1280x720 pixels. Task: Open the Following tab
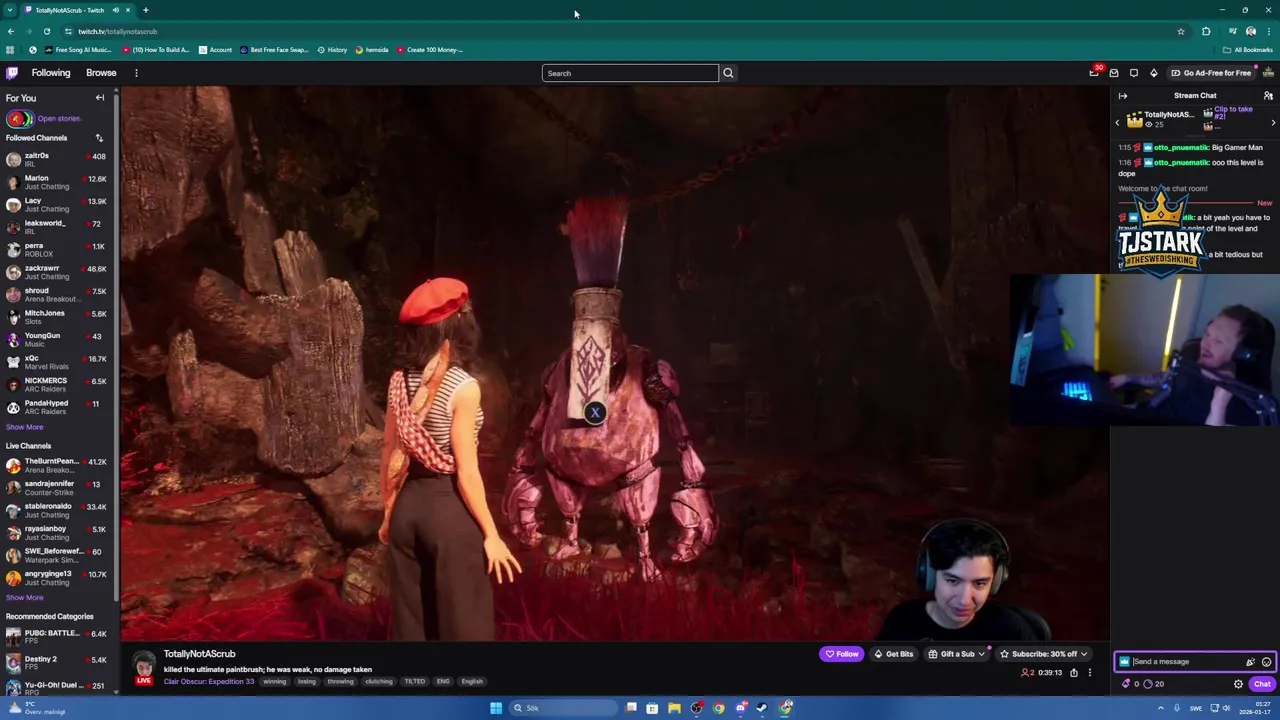coord(51,73)
